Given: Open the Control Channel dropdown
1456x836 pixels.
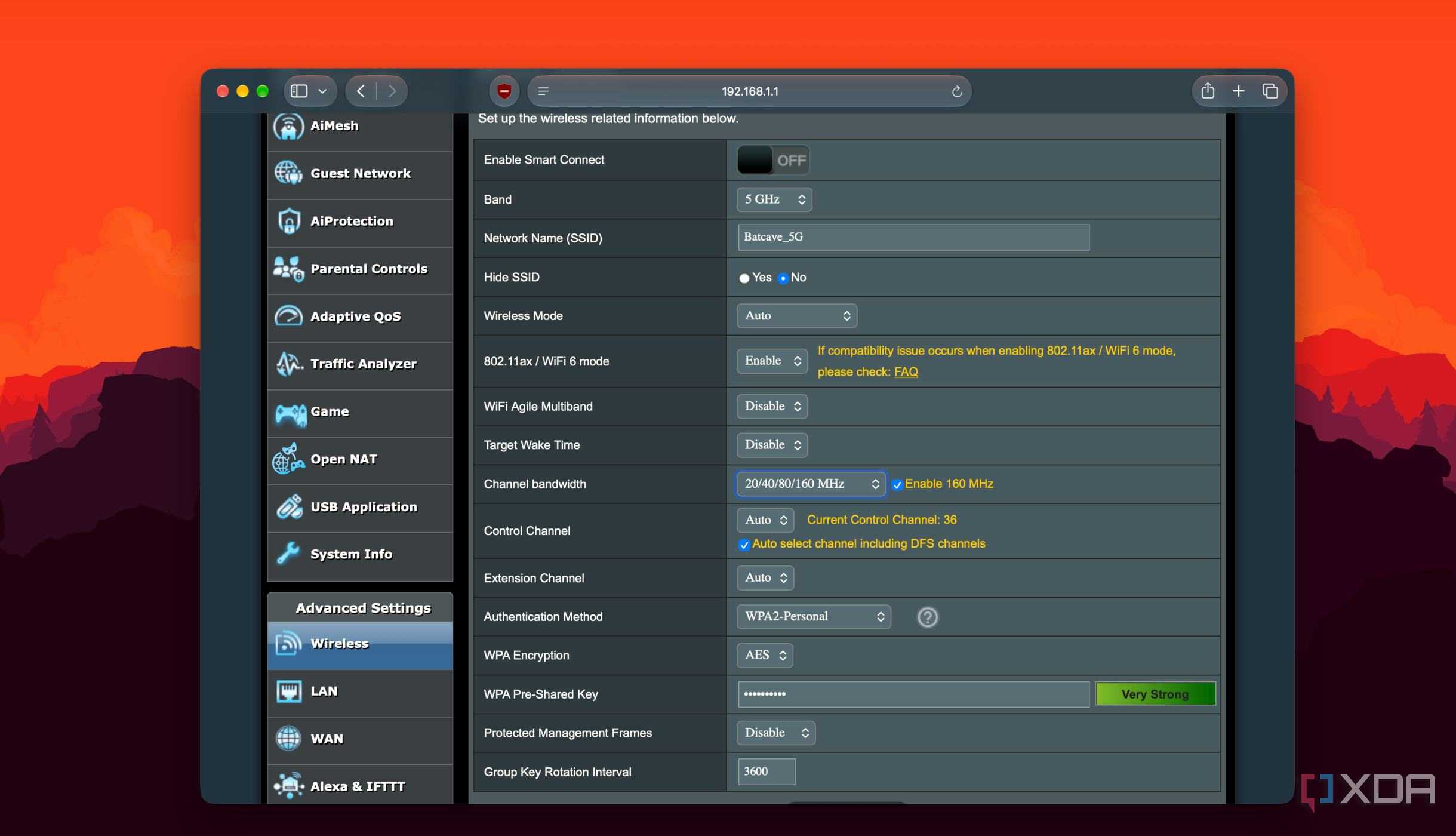Looking at the screenshot, I should tap(765, 520).
